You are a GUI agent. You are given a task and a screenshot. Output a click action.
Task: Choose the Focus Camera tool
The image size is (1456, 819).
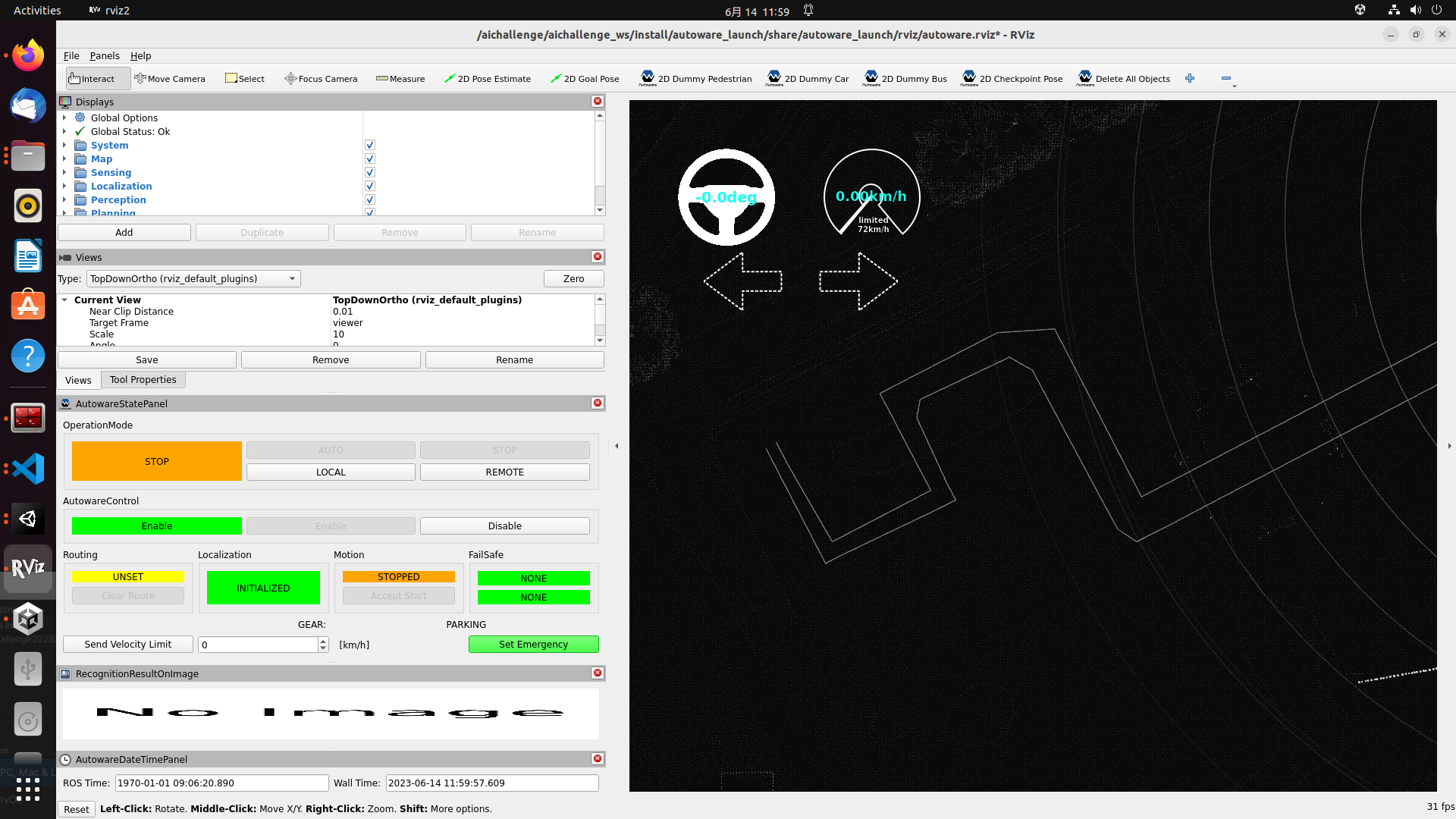321,79
